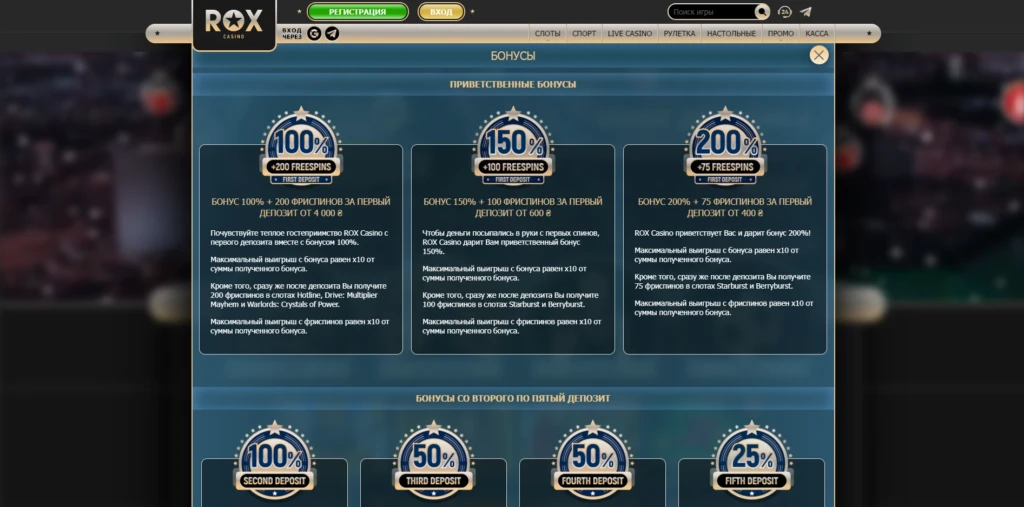Open the Спорт menu item

[x=584, y=33]
